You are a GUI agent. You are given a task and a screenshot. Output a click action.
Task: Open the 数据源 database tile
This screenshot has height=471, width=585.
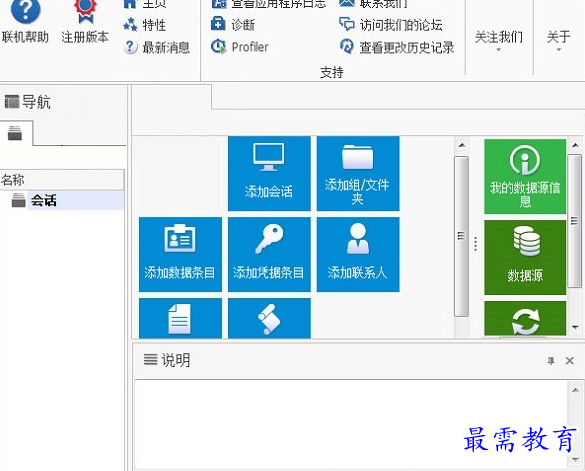(525, 258)
